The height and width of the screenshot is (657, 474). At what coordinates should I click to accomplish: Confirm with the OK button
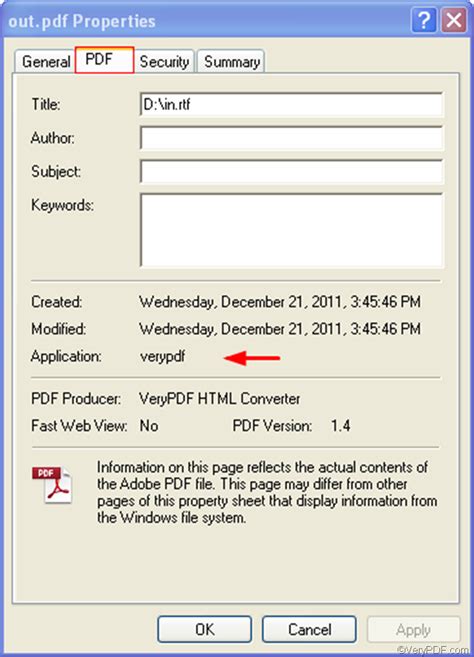pos(205,629)
